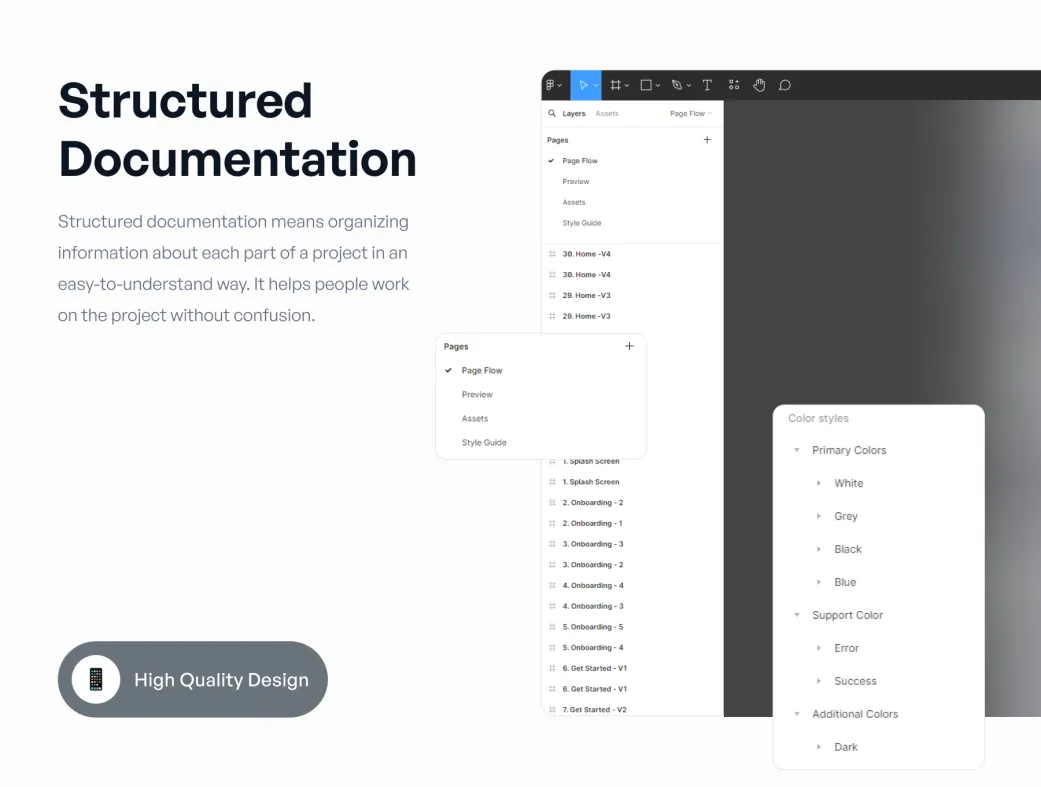Image resolution: width=1041 pixels, height=787 pixels.
Task: Click the High Quality Design button
Action: click(193, 679)
